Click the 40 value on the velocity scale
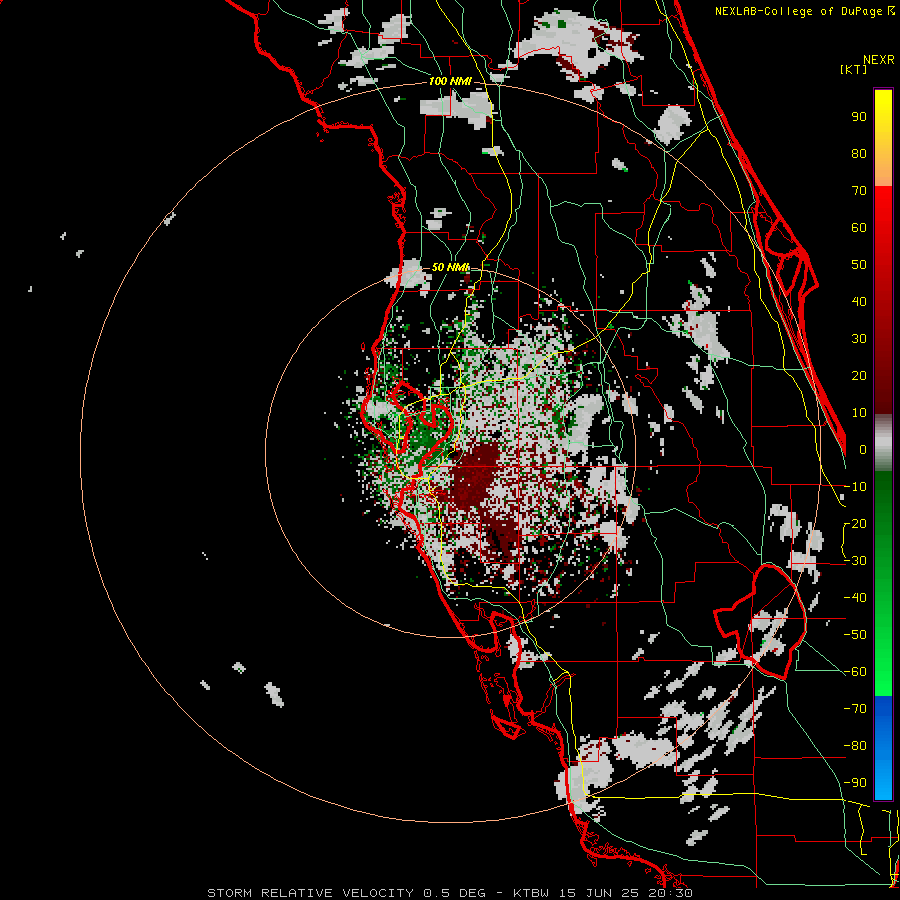Screen dimensions: 900x900 tap(859, 302)
